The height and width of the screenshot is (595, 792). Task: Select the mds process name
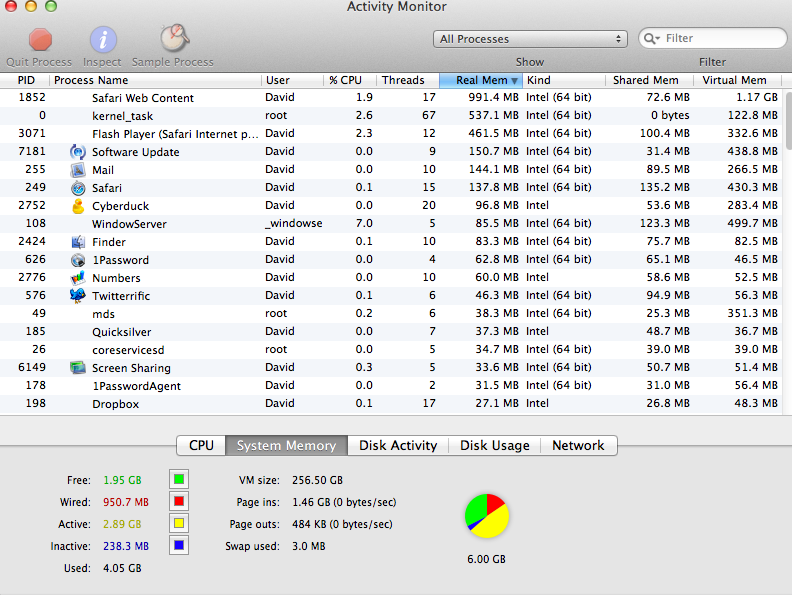coord(103,314)
